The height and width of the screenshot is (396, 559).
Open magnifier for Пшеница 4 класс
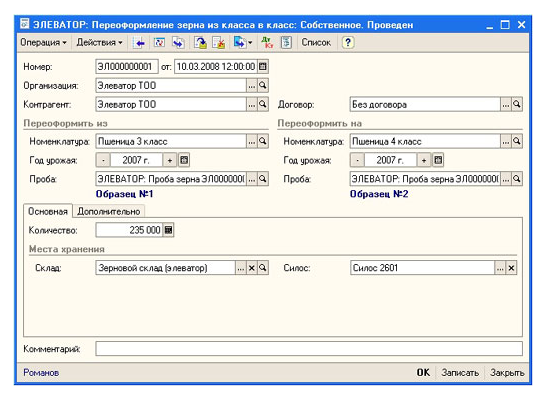click(x=517, y=142)
